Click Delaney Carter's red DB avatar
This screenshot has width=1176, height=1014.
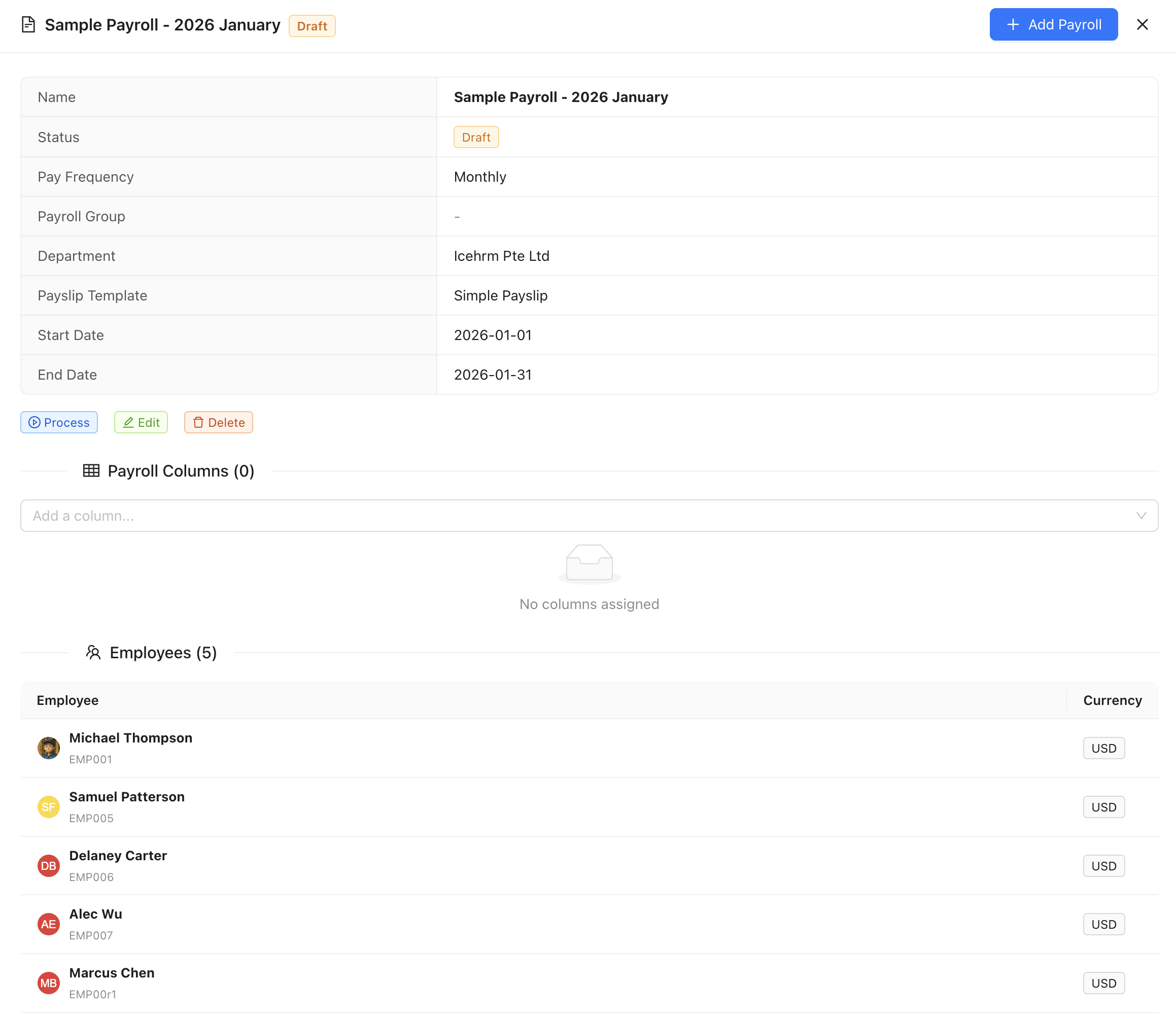pos(49,866)
